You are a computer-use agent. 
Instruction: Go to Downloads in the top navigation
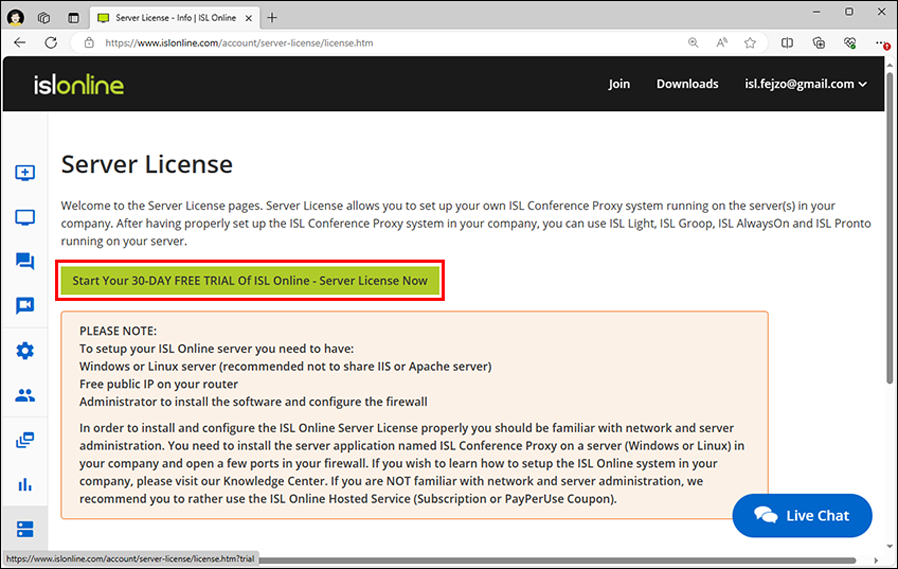pos(687,84)
